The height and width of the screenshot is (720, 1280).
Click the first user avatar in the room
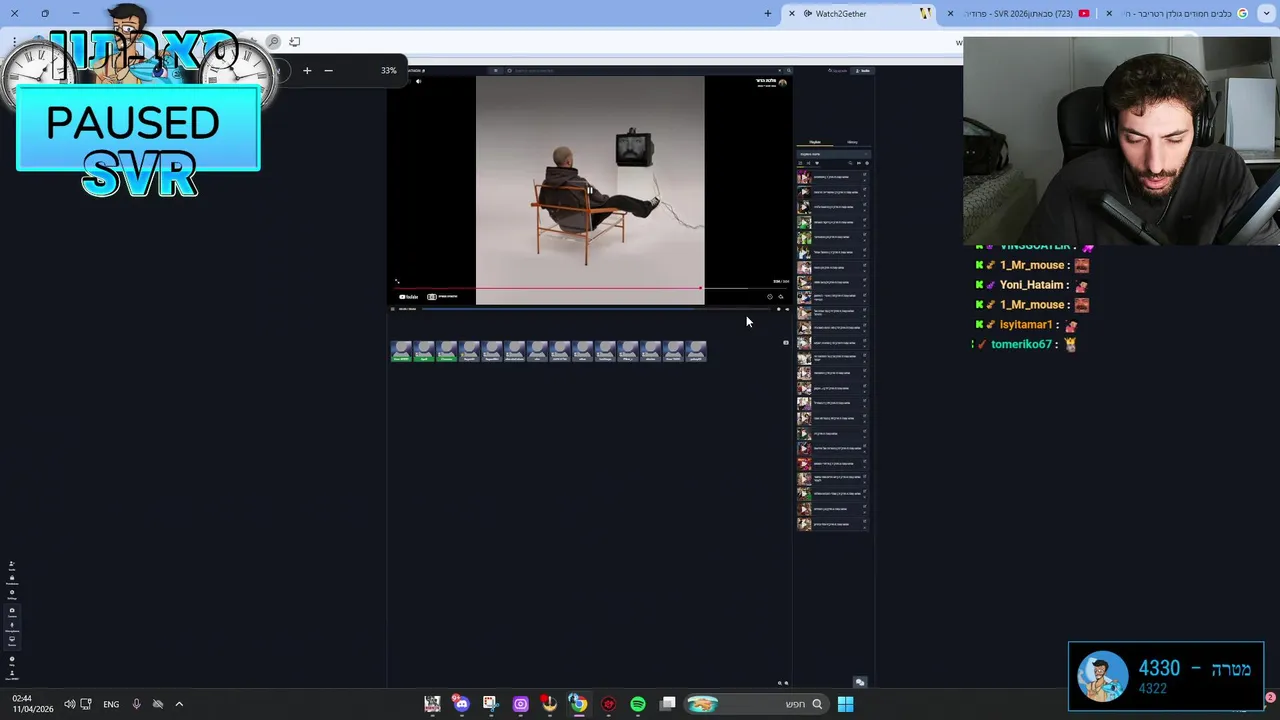click(401, 351)
